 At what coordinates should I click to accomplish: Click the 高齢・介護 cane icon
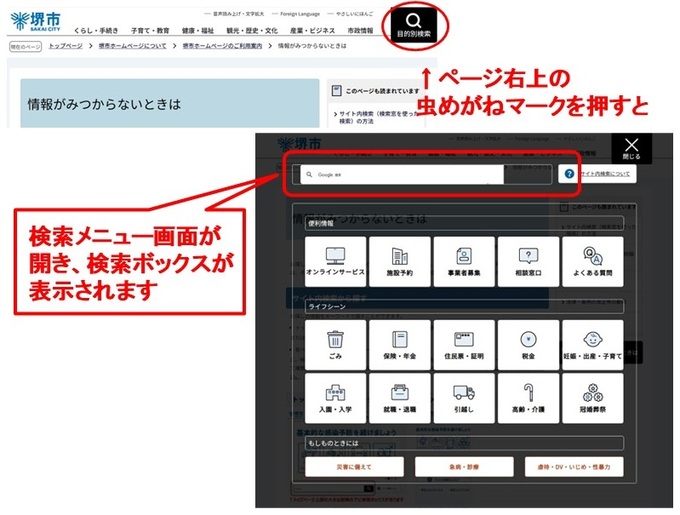(x=528, y=397)
